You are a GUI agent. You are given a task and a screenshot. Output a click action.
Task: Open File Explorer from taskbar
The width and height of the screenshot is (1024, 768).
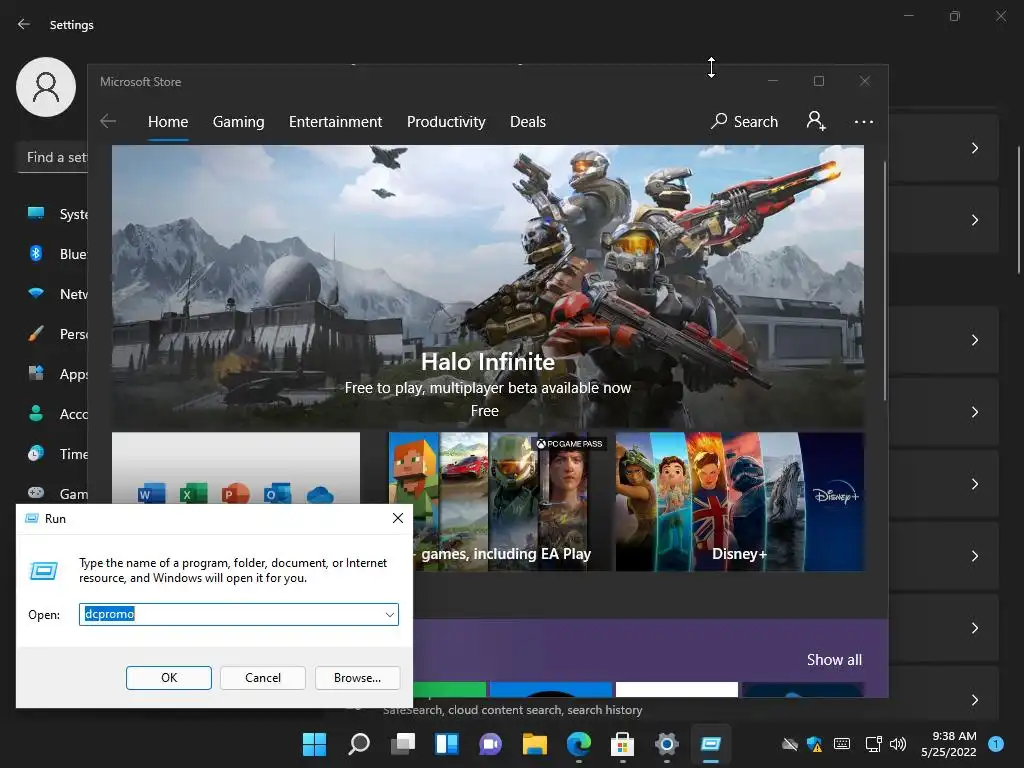[534, 744]
